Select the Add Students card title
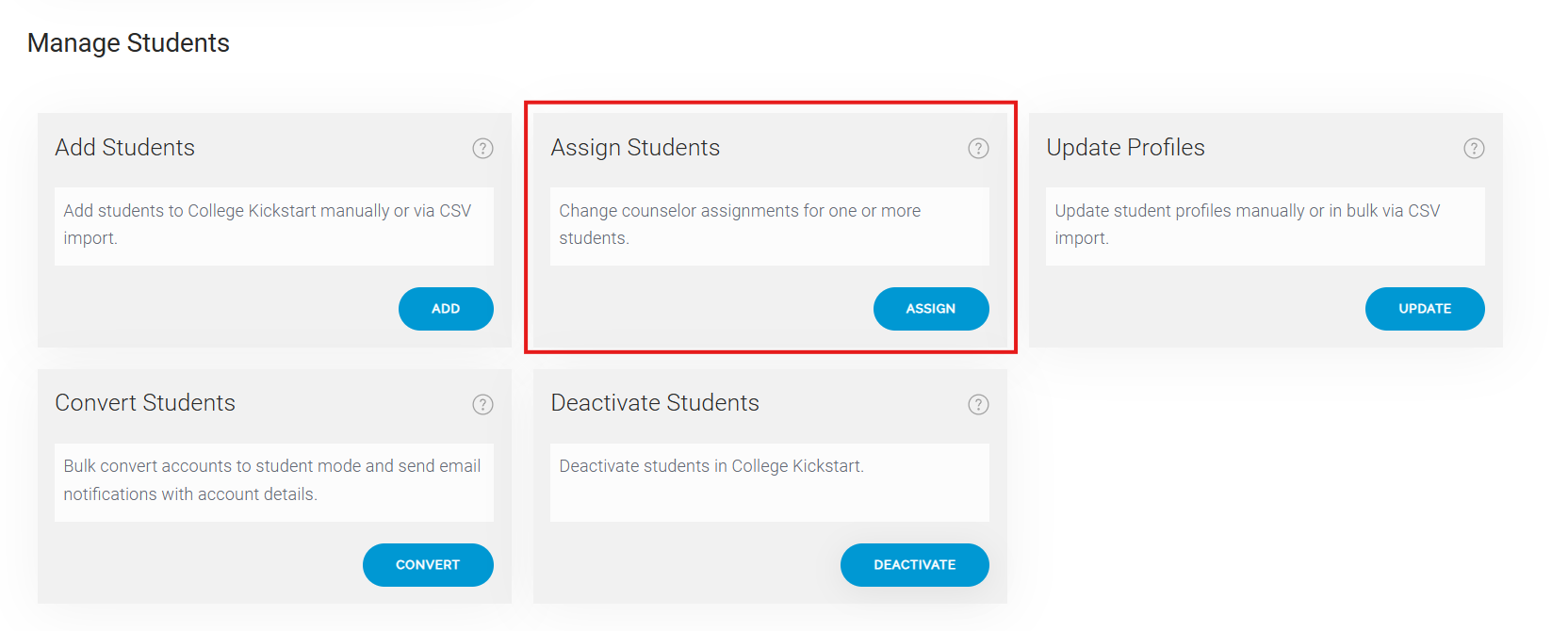The height and width of the screenshot is (631, 1568). coord(124,148)
